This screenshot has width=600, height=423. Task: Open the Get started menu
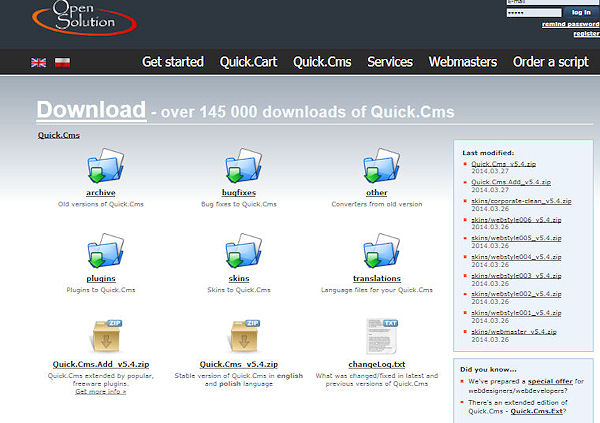pos(173,62)
